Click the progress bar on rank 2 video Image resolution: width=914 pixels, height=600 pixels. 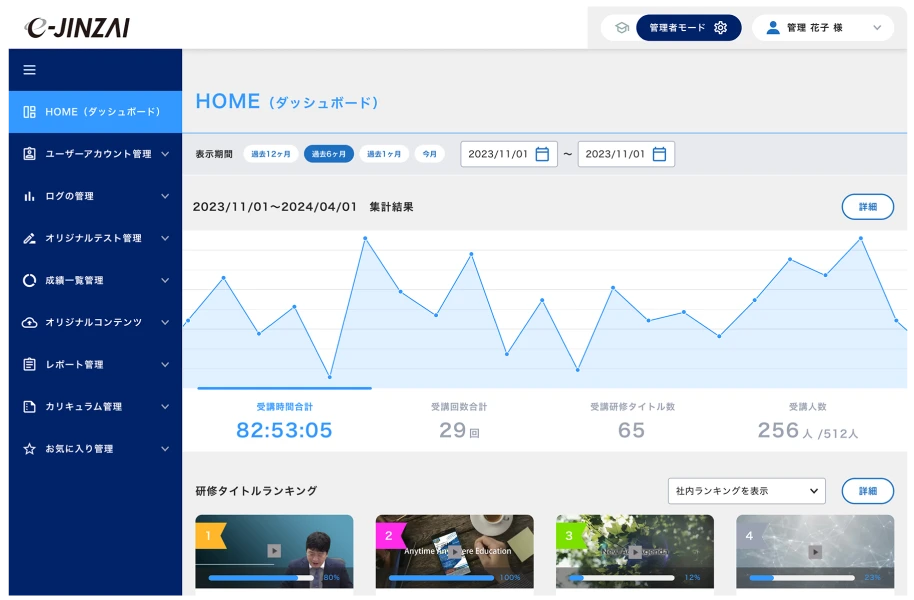coord(441,578)
